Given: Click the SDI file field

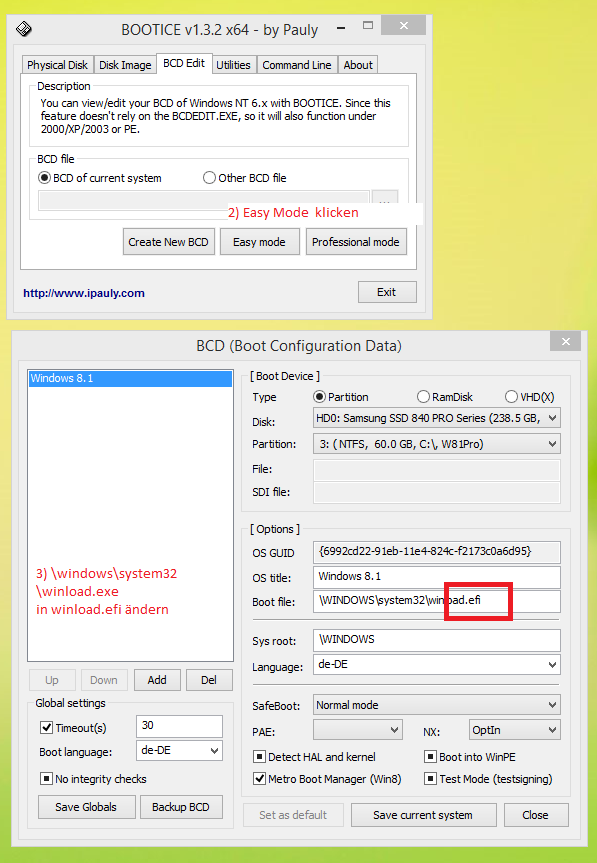Looking at the screenshot, I should coord(437,493).
